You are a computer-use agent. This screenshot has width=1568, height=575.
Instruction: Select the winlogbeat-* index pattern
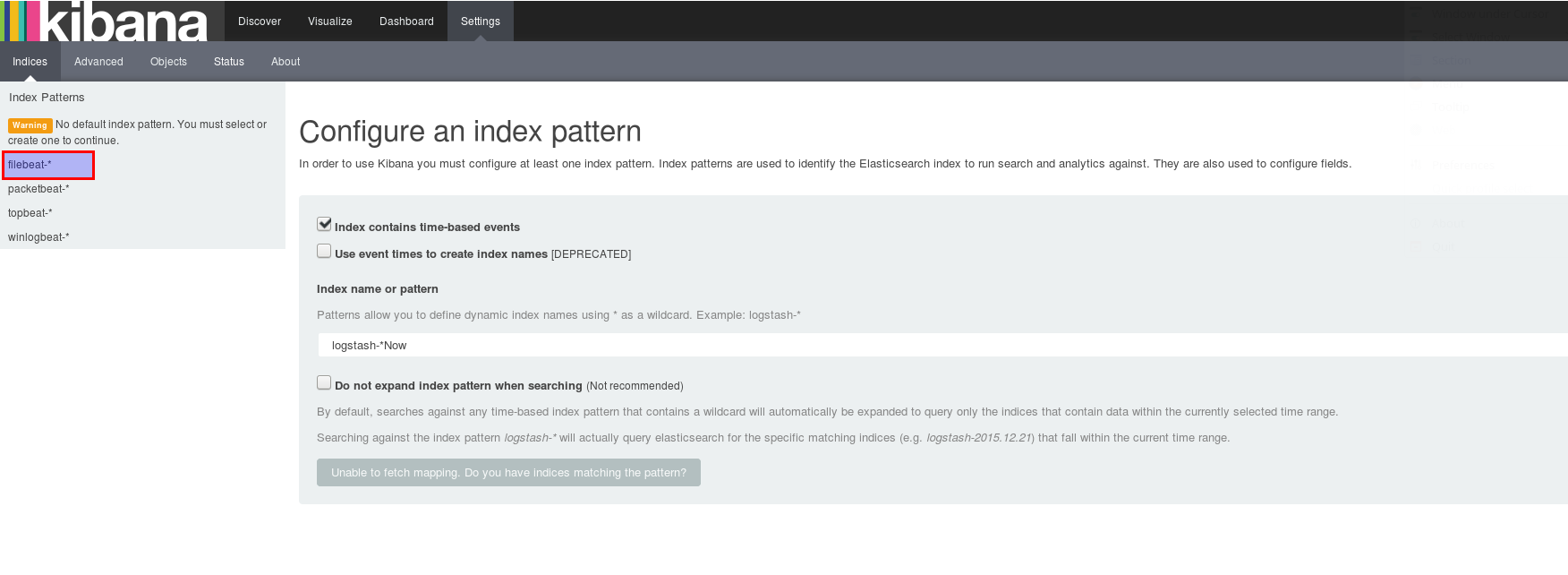(38, 237)
